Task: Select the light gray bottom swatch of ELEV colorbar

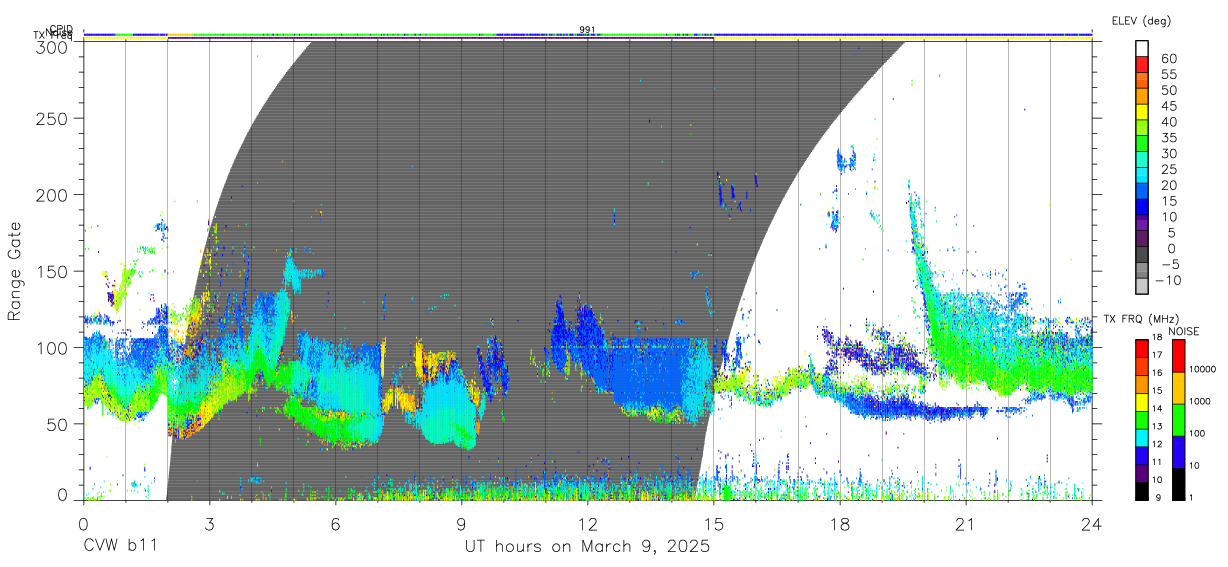Action: coord(1143,288)
